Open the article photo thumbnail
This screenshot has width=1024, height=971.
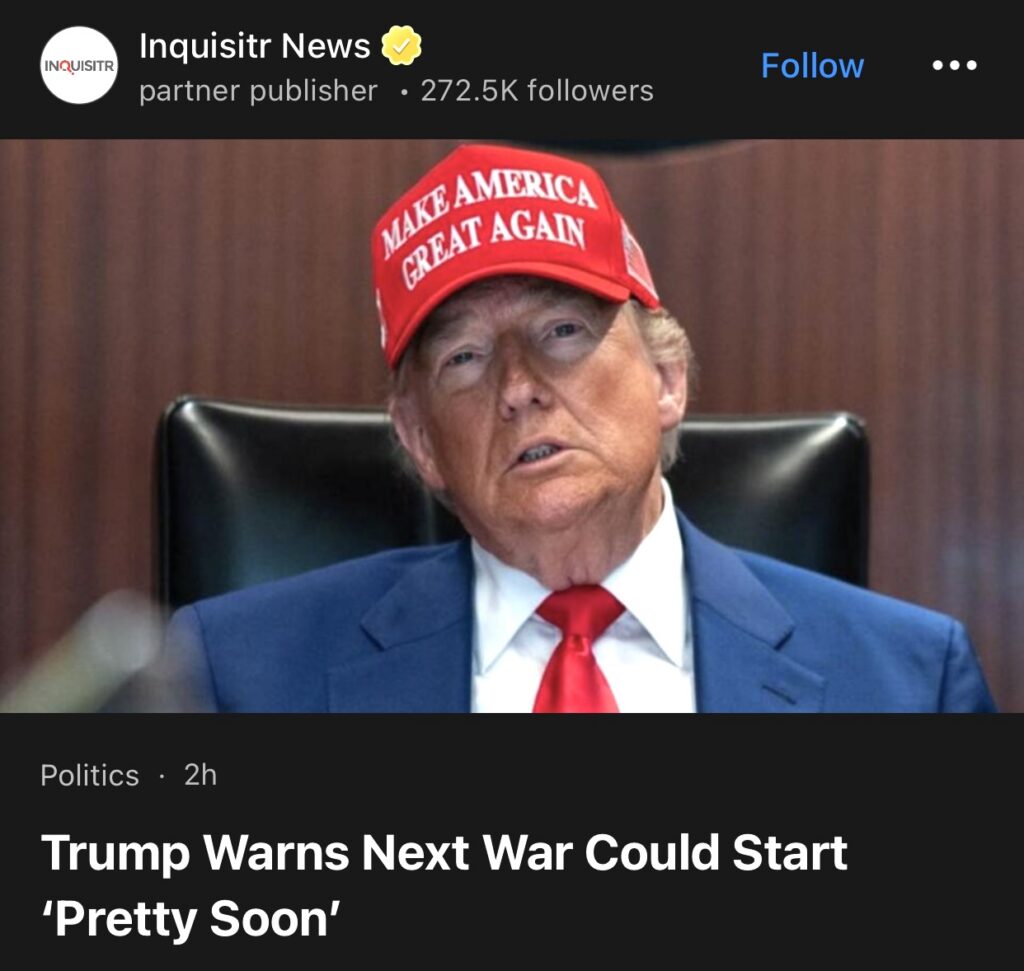coord(512,425)
